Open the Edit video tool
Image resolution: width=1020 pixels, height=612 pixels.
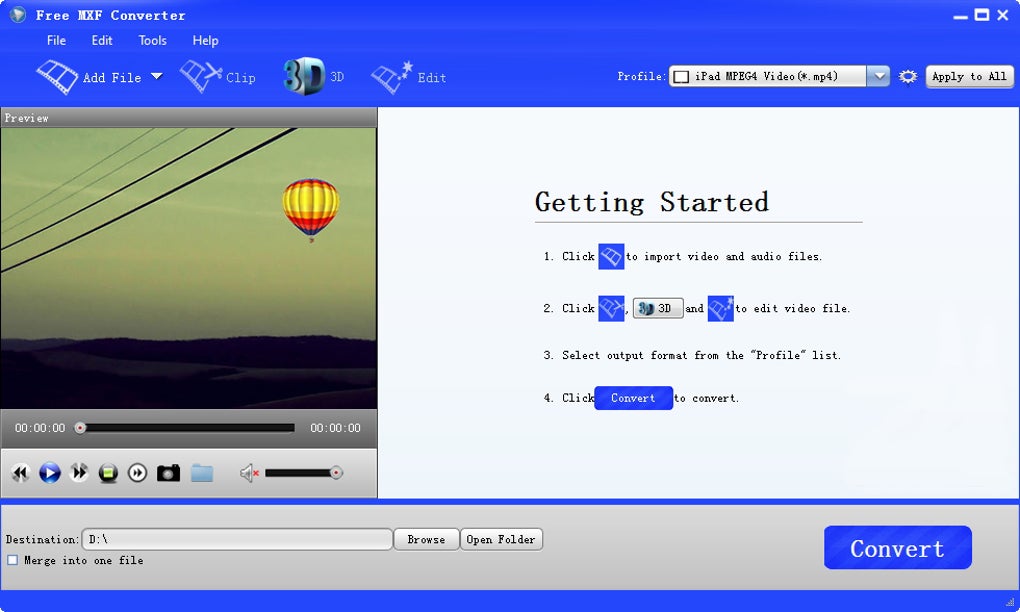point(409,77)
